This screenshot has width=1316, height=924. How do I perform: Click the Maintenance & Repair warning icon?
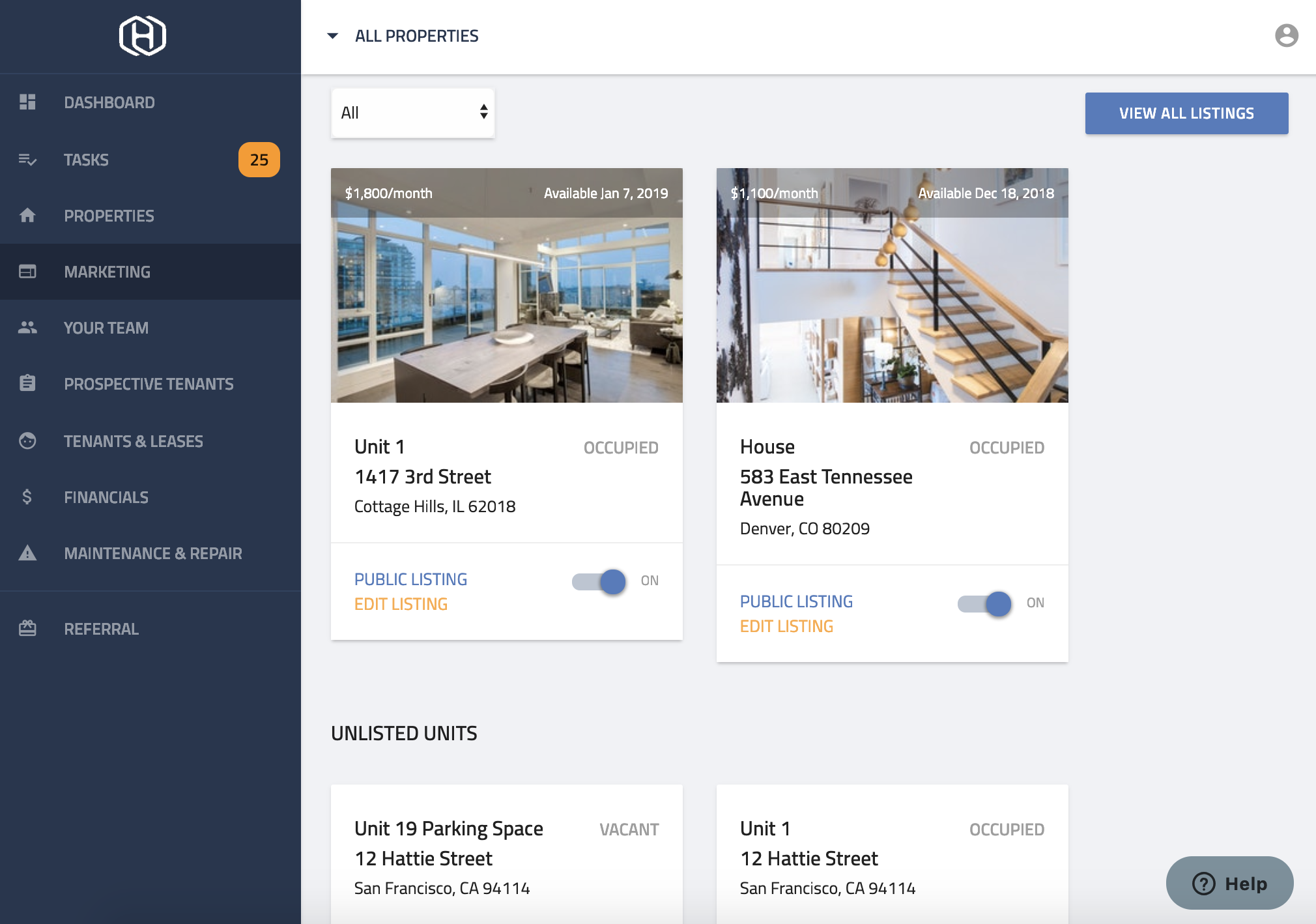[27, 553]
